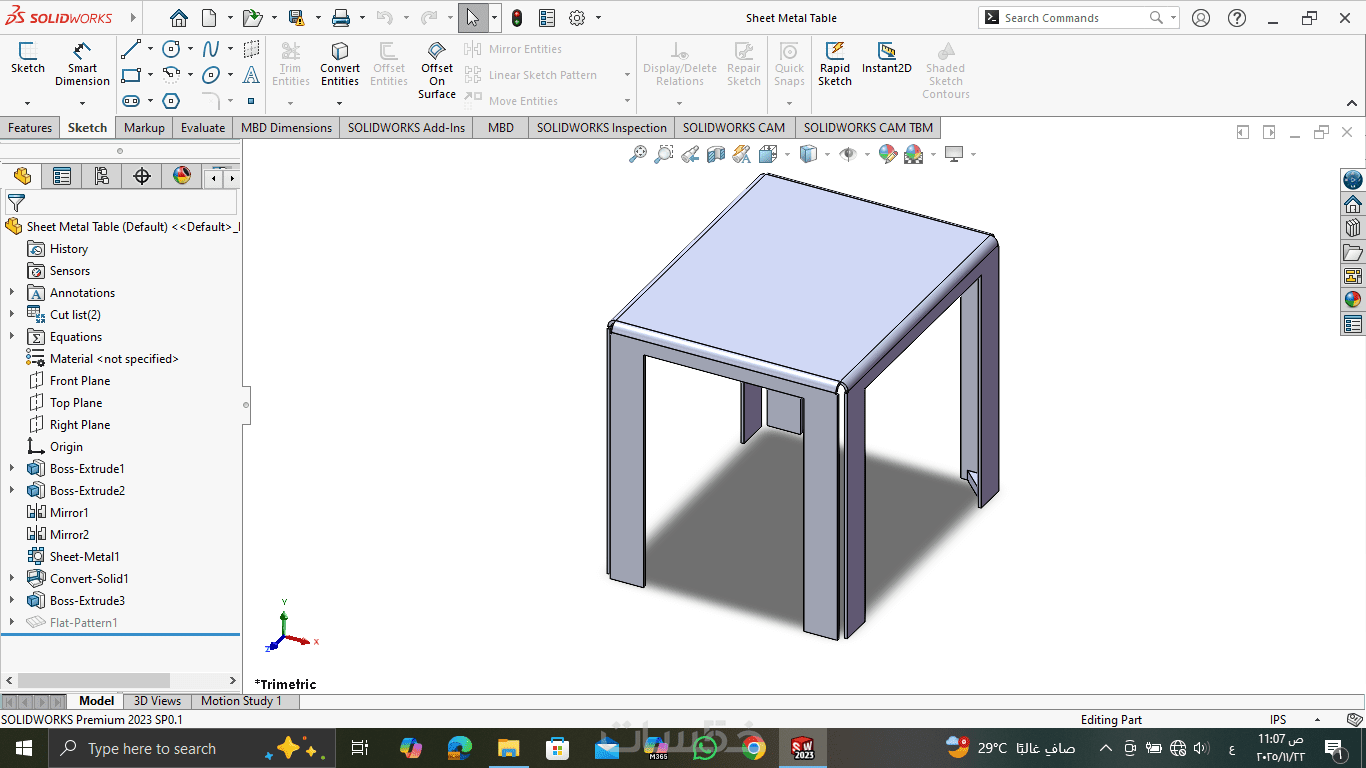Expand the Equations folder
The height and width of the screenshot is (768, 1366).
point(12,337)
